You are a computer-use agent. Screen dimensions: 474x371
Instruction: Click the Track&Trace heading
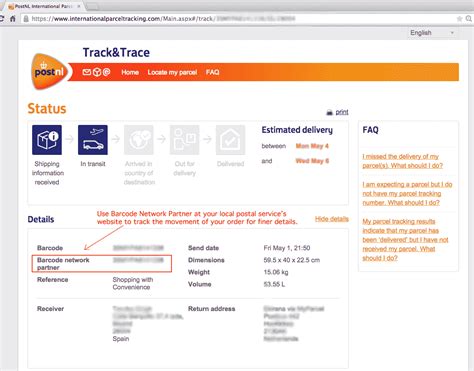pyautogui.click(x=116, y=53)
